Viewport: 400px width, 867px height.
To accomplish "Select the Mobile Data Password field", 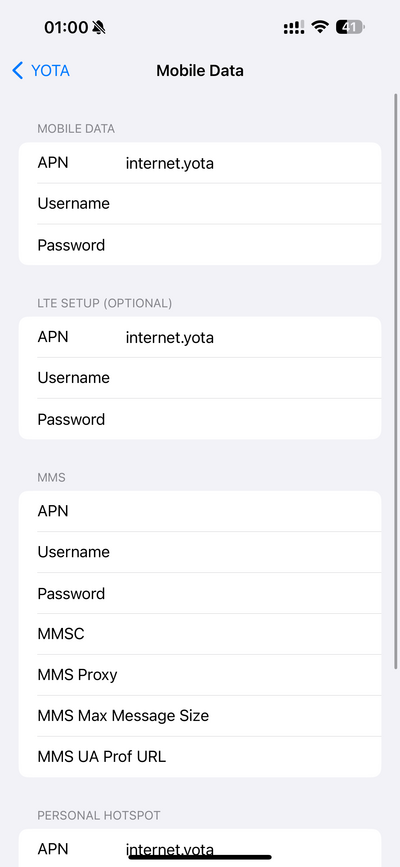I will (200, 244).
